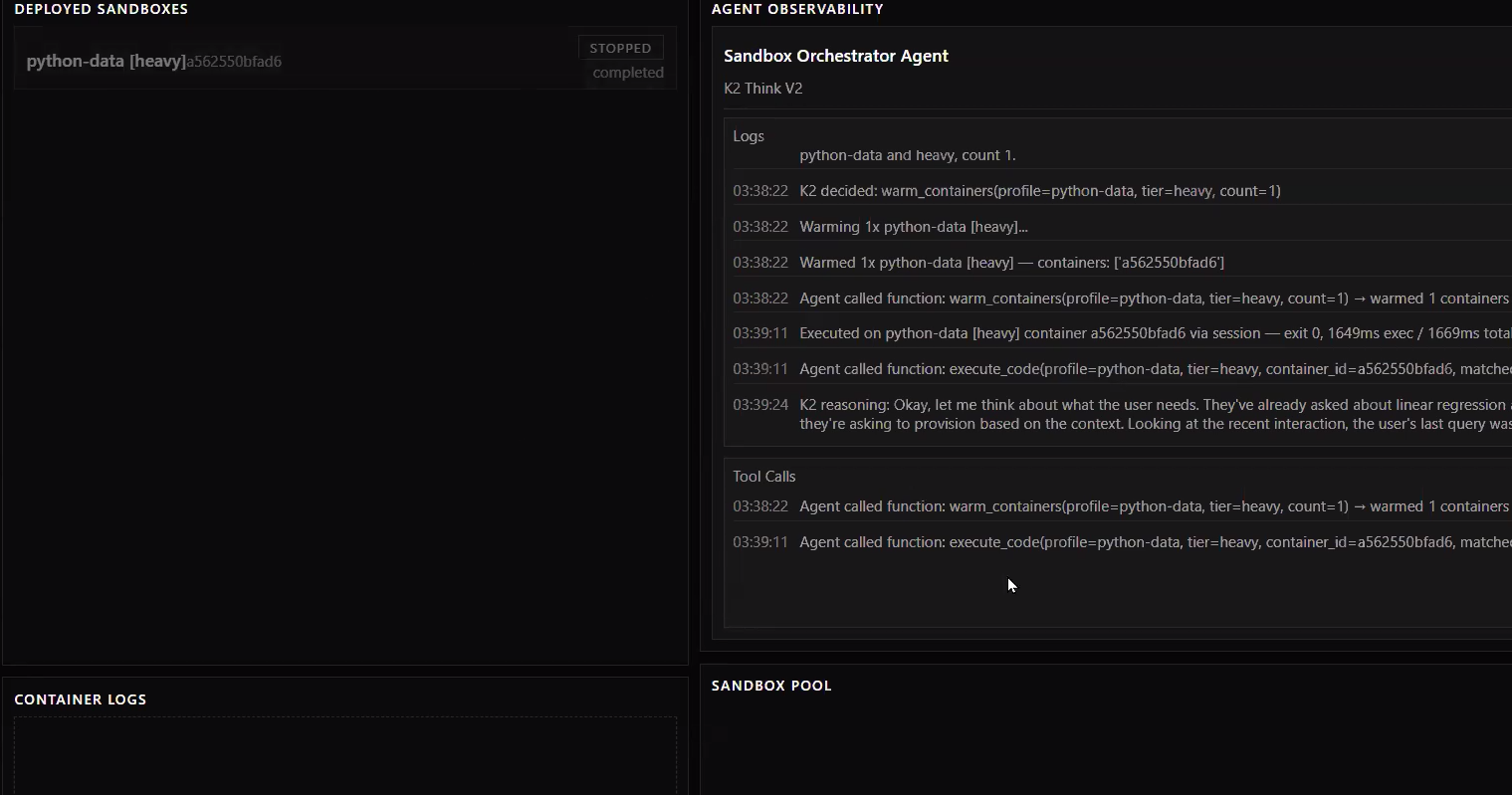
Task: Click the Sandbox Pool panel header
Action: (x=771, y=686)
